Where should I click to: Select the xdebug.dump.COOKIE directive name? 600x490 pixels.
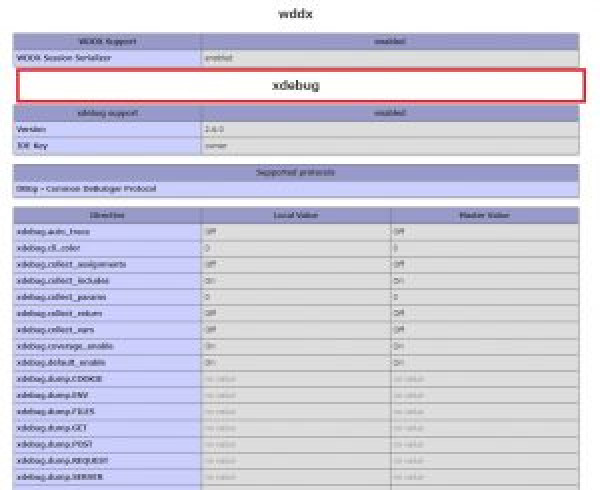59,379
